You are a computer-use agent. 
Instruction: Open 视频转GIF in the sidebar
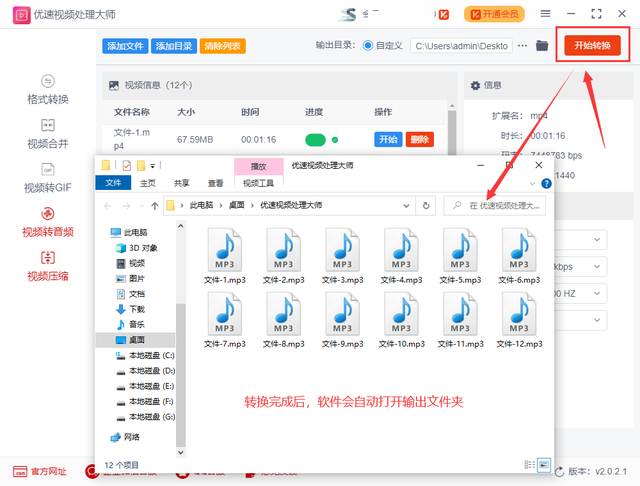(x=48, y=178)
